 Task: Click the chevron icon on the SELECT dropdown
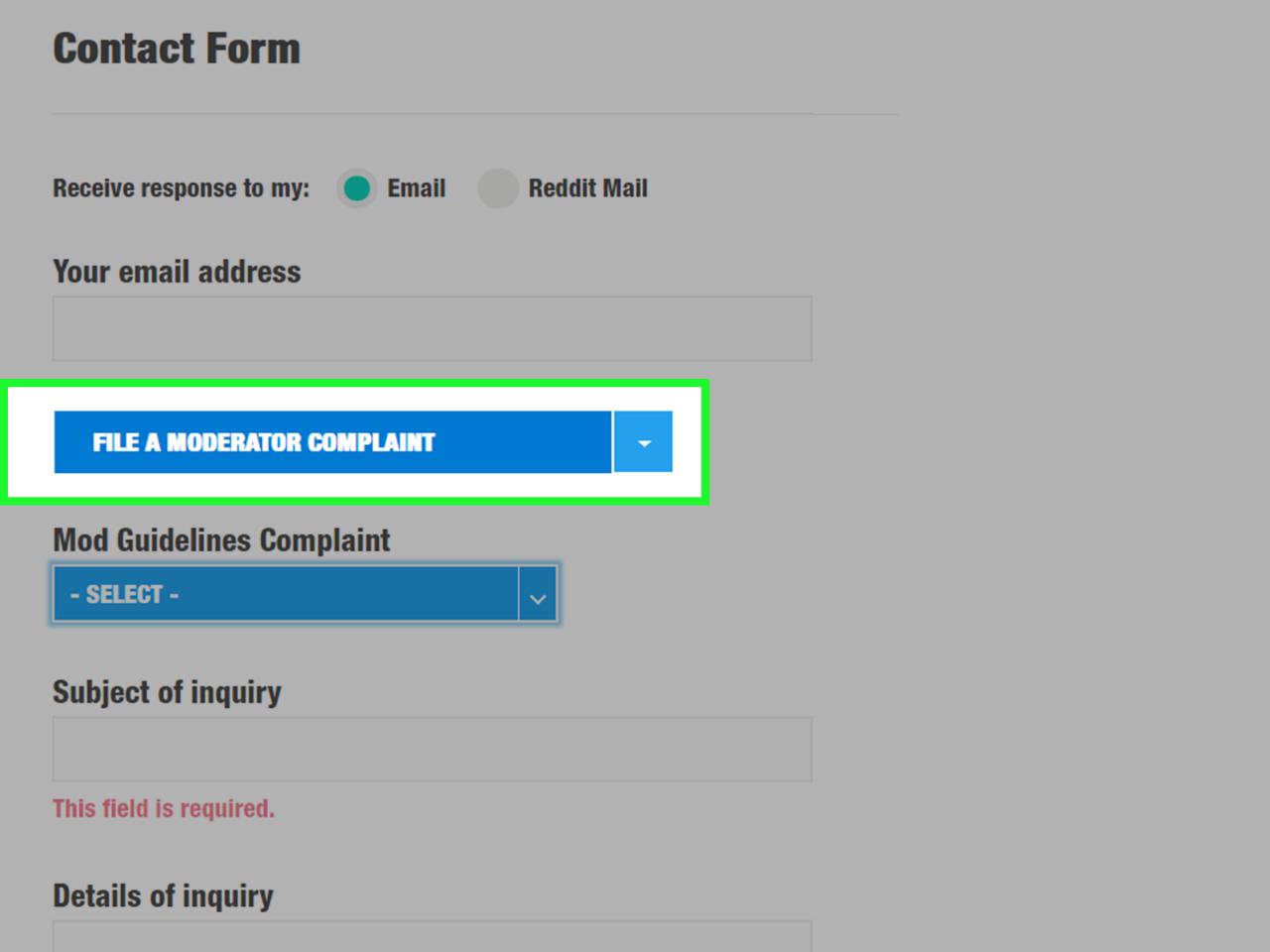(538, 595)
